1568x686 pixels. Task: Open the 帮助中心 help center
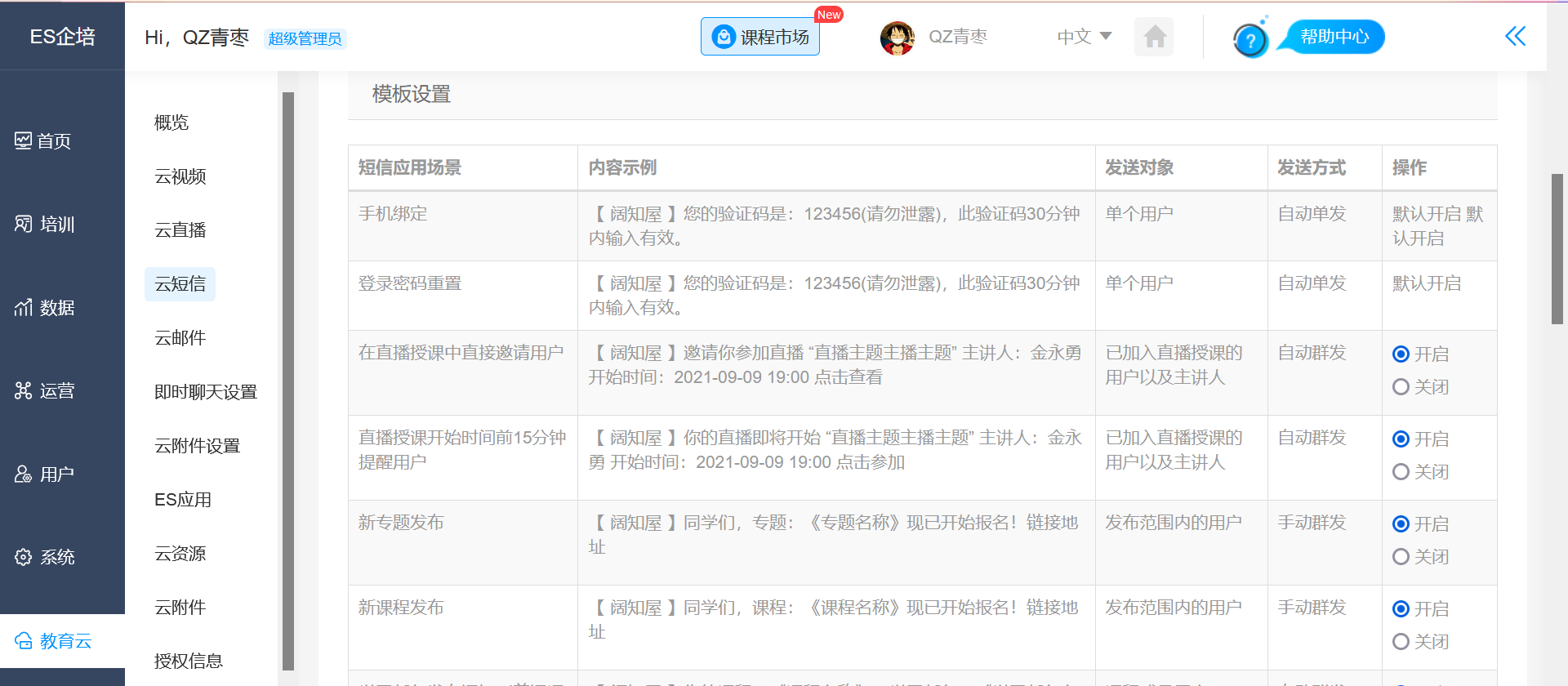coord(1334,37)
